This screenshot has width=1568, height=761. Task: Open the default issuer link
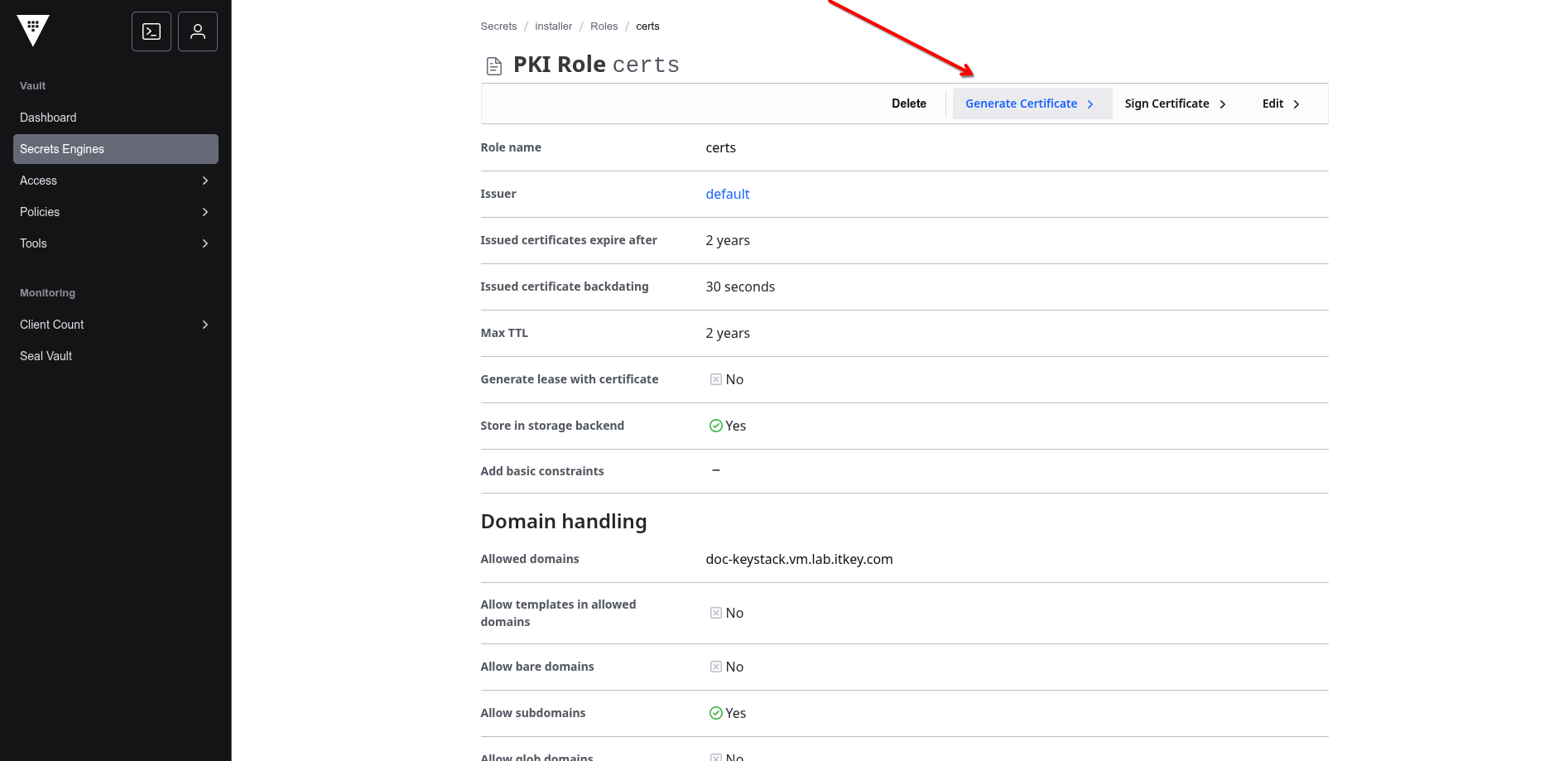point(727,194)
